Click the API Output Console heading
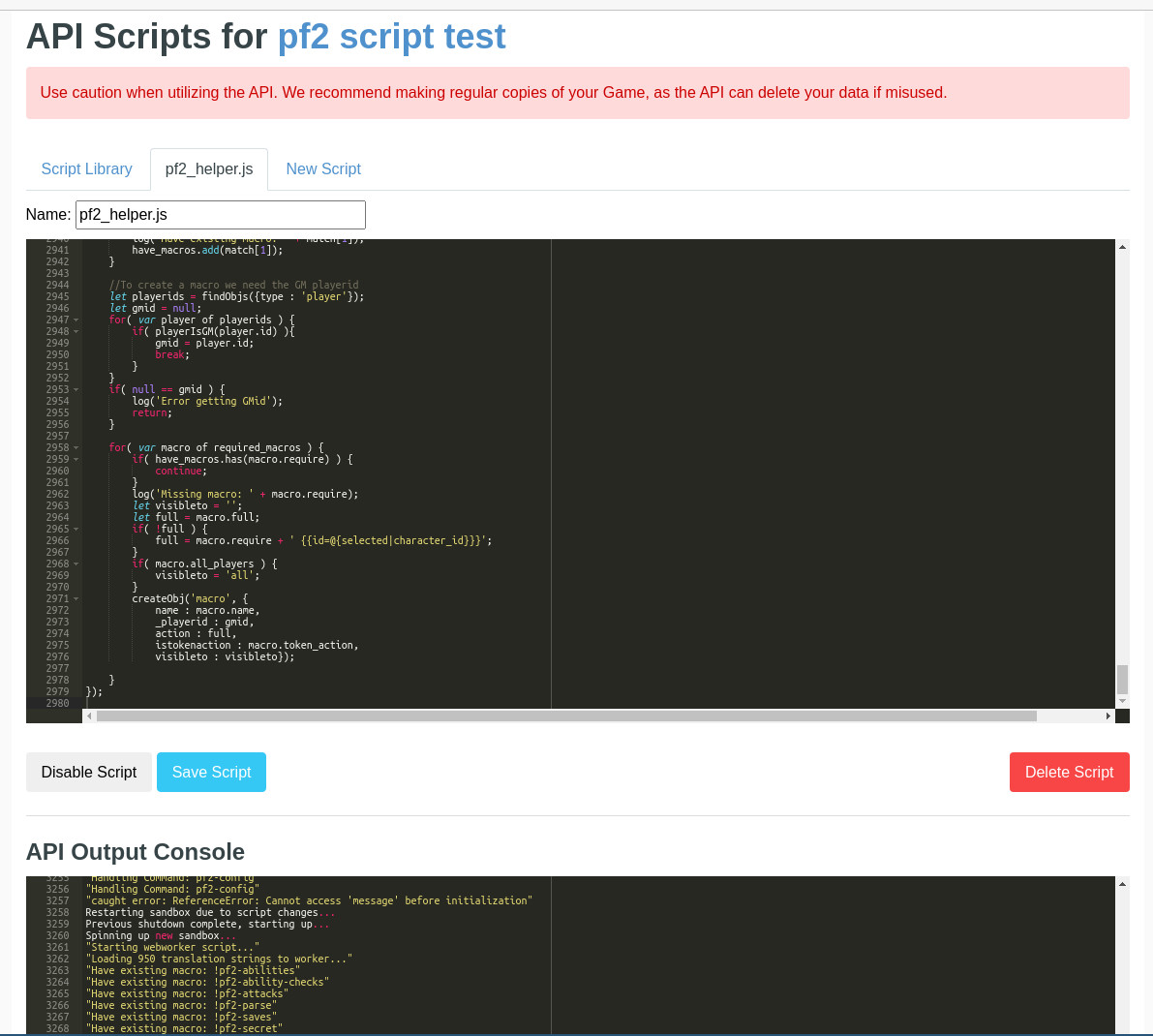The width and height of the screenshot is (1153, 1036). 136,851
